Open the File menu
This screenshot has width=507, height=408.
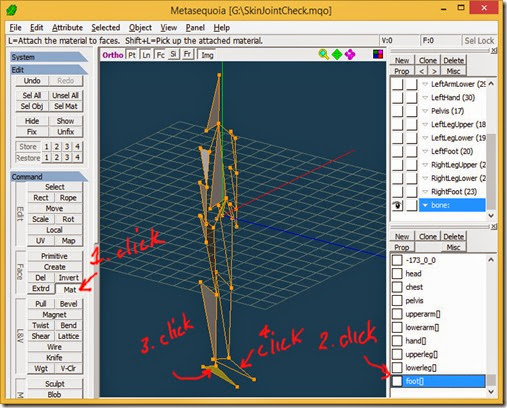pyautogui.click(x=15, y=28)
